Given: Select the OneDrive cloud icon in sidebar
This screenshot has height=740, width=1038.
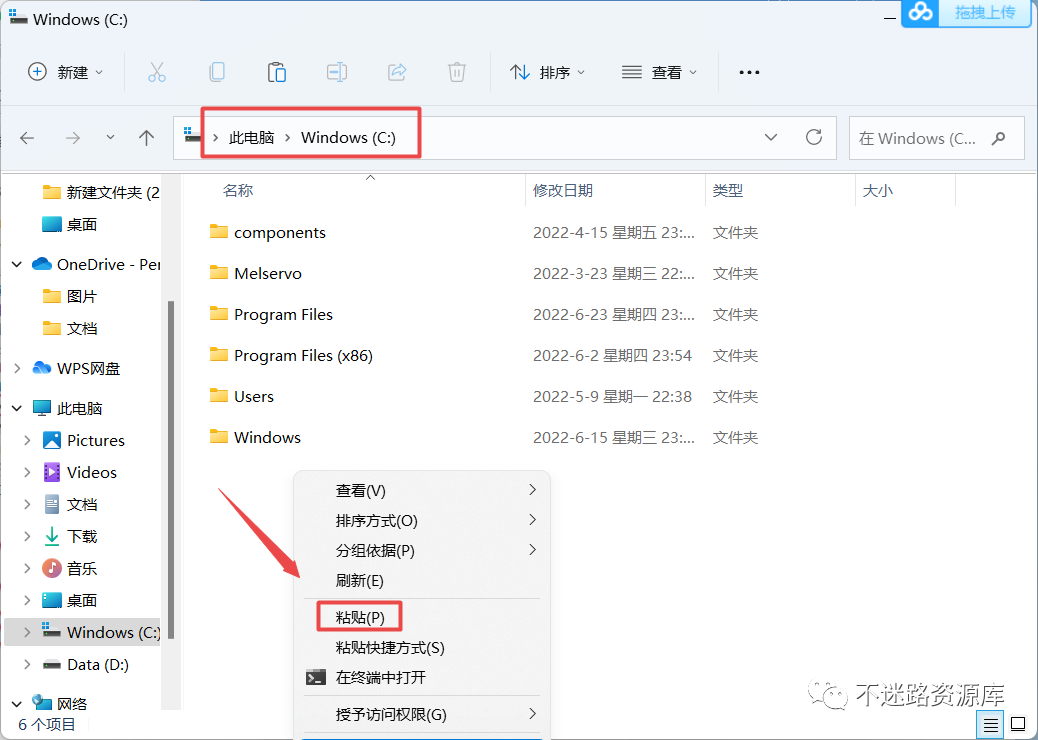Looking at the screenshot, I should click(x=42, y=264).
